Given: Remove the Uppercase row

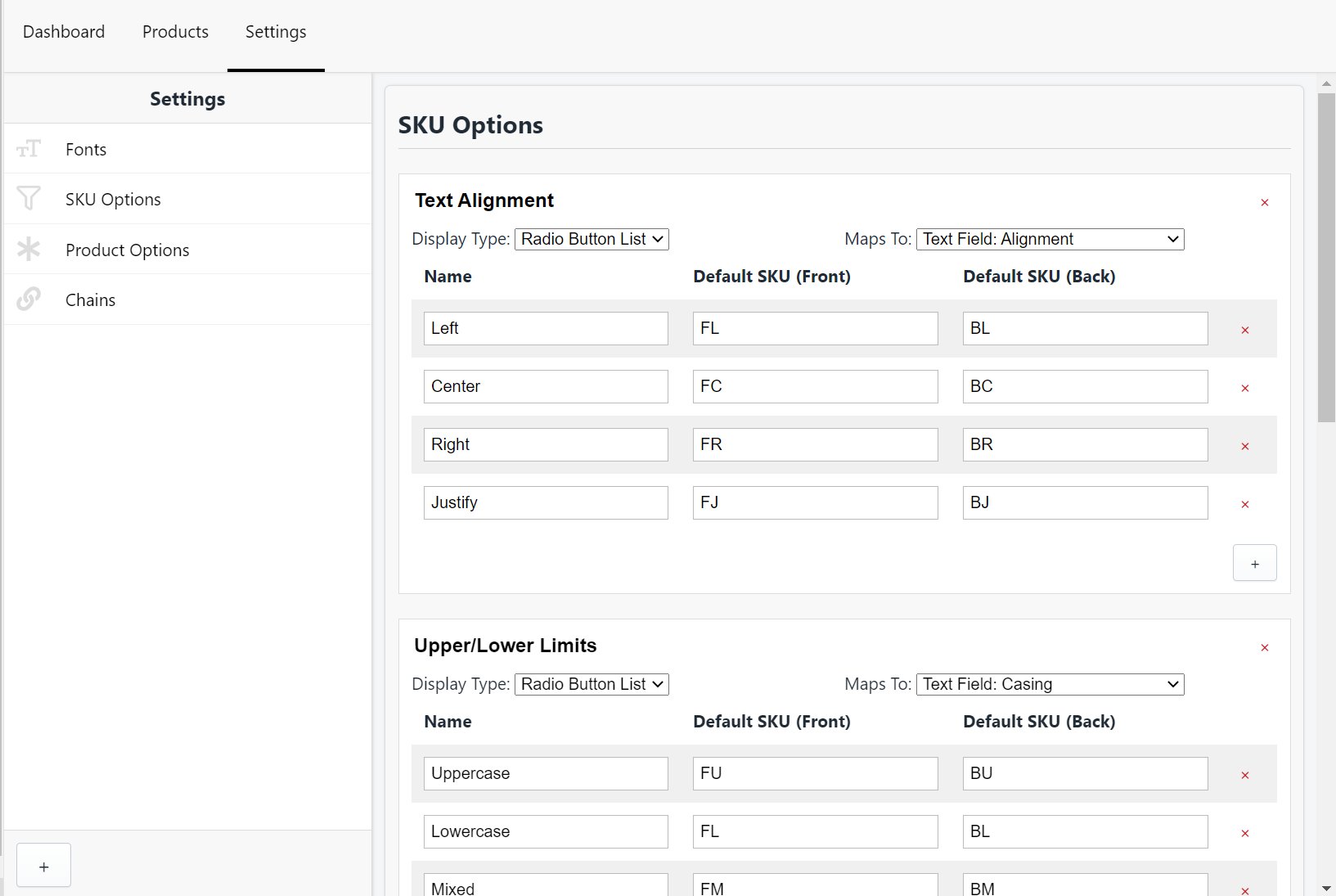Looking at the screenshot, I should pos(1244,775).
